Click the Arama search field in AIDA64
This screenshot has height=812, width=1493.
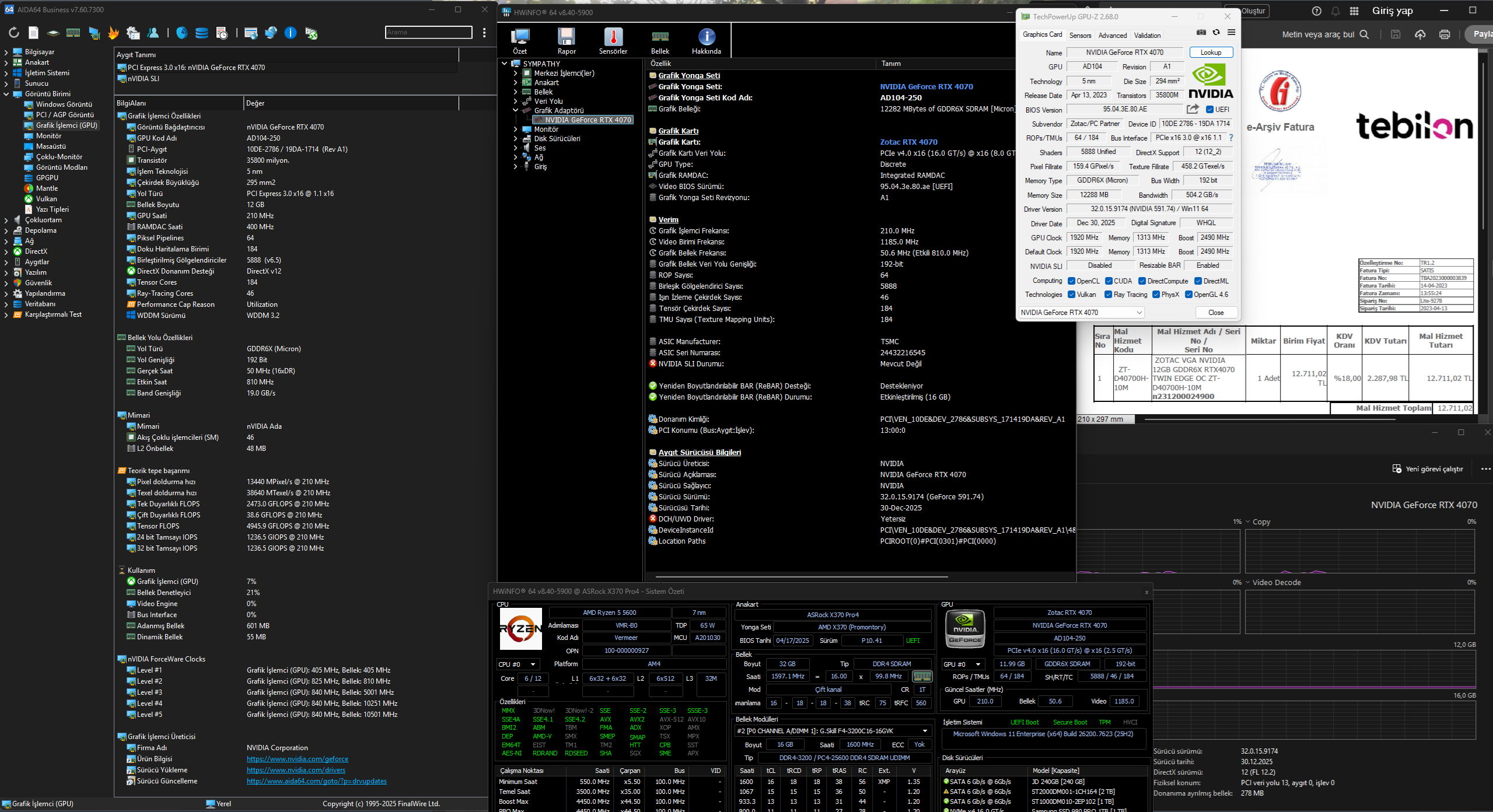pos(429,33)
